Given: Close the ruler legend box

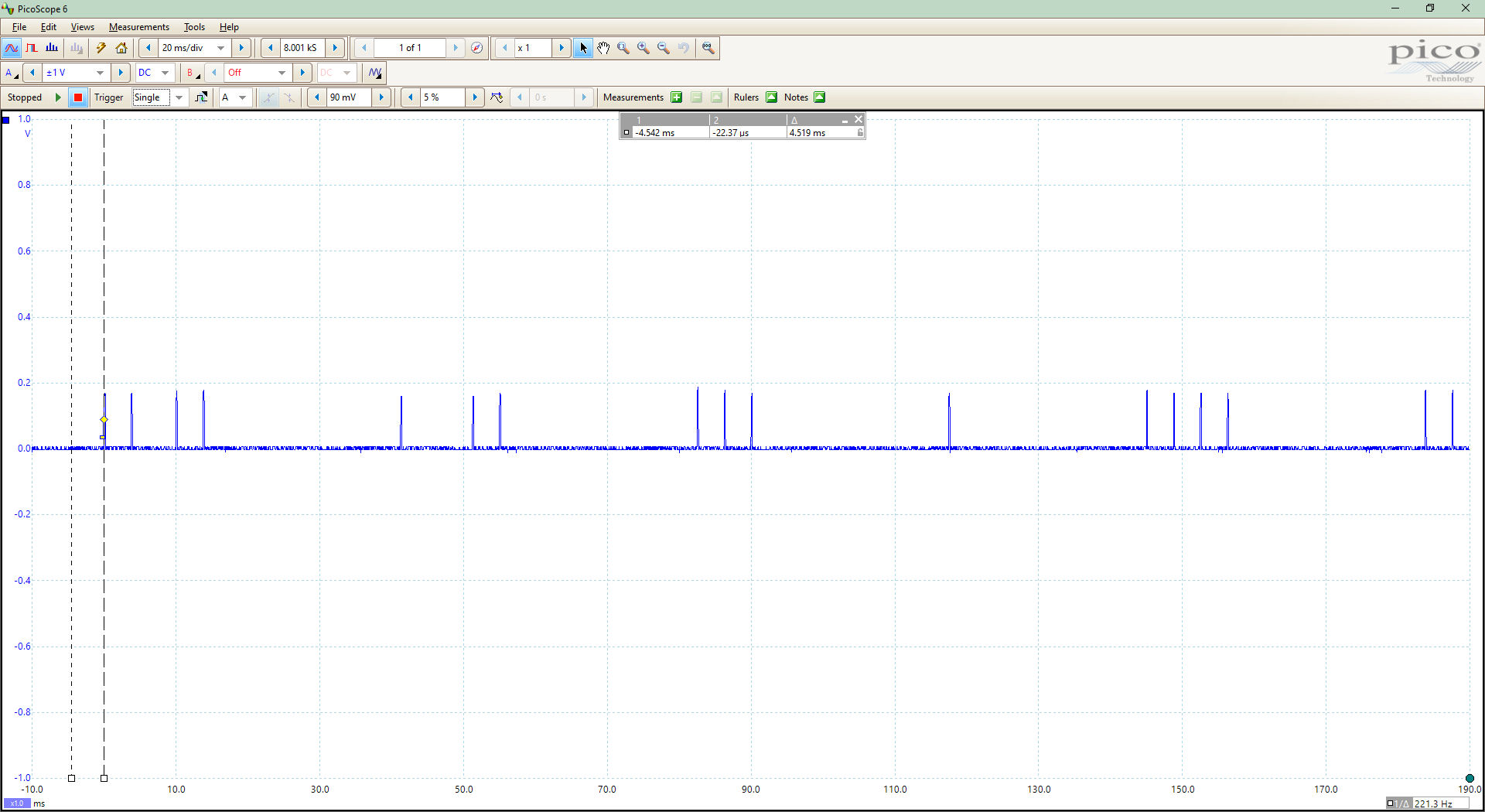Looking at the screenshot, I should pos(859,120).
